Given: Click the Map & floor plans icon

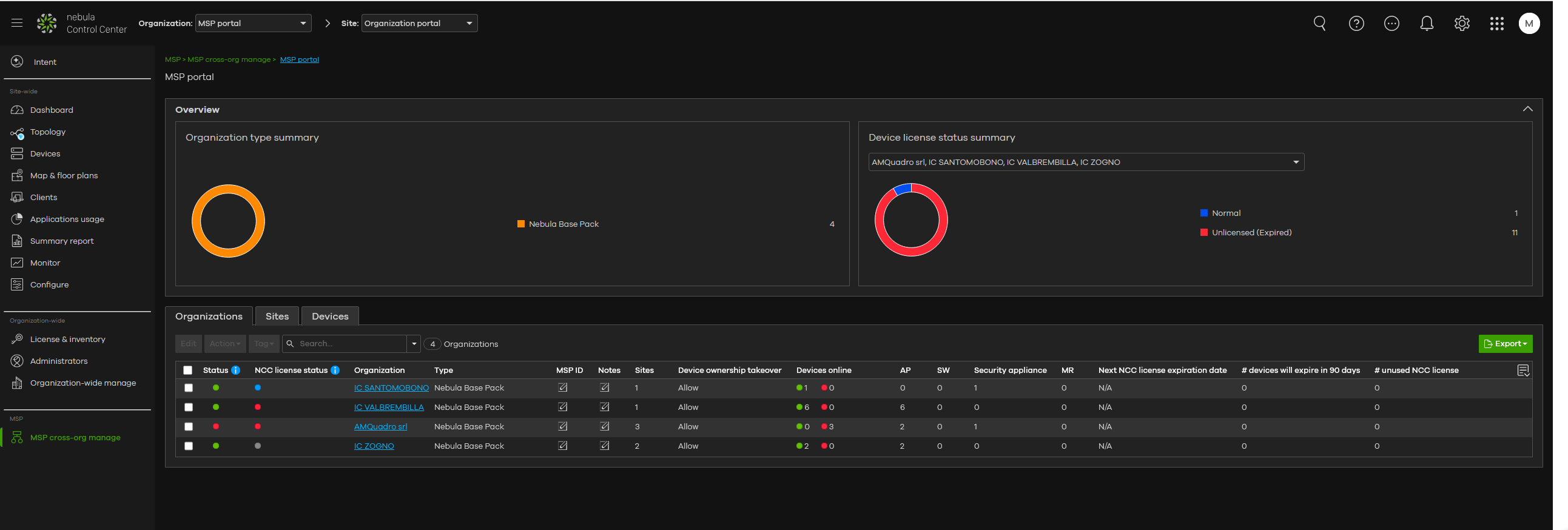Looking at the screenshot, I should pos(17,175).
